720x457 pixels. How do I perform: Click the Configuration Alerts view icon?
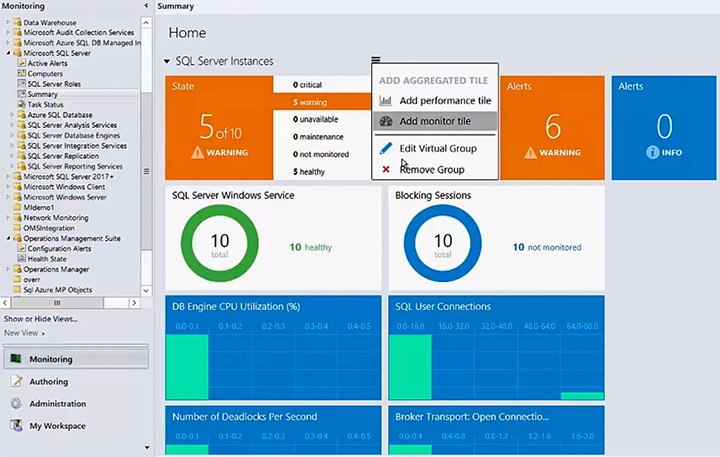tap(21, 248)
